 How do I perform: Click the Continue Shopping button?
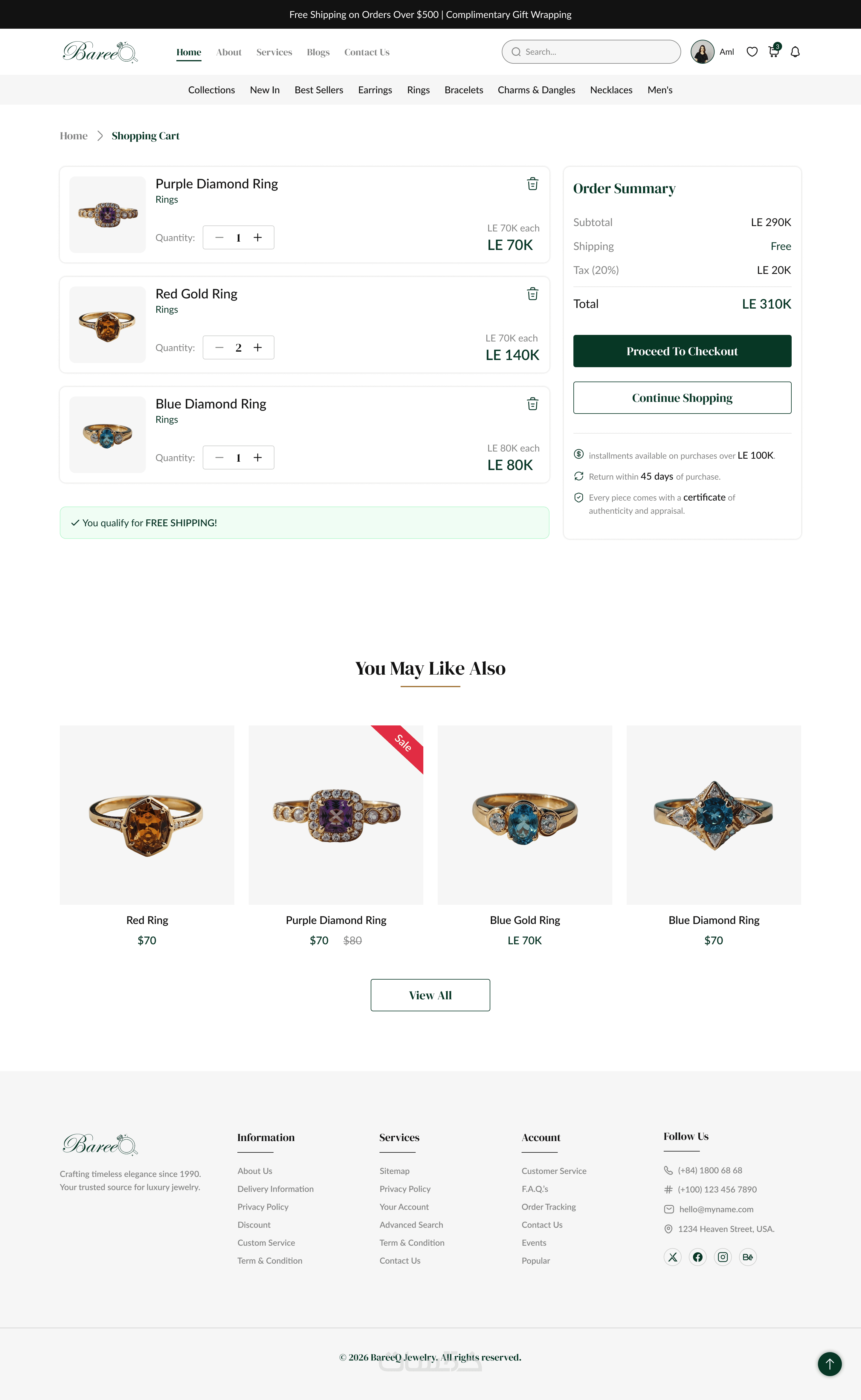(682, 398)
